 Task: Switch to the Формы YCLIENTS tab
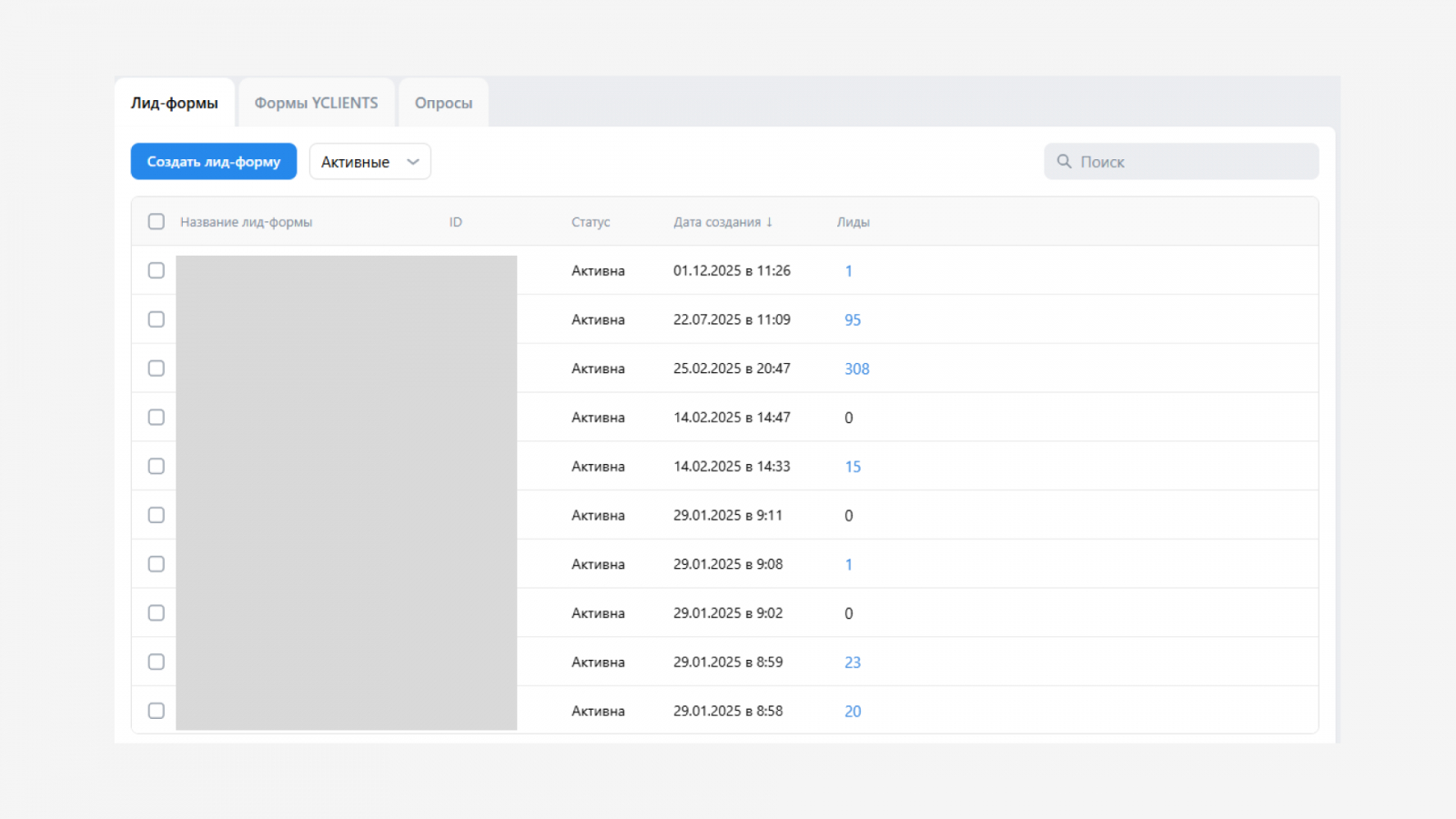(316, 103)
